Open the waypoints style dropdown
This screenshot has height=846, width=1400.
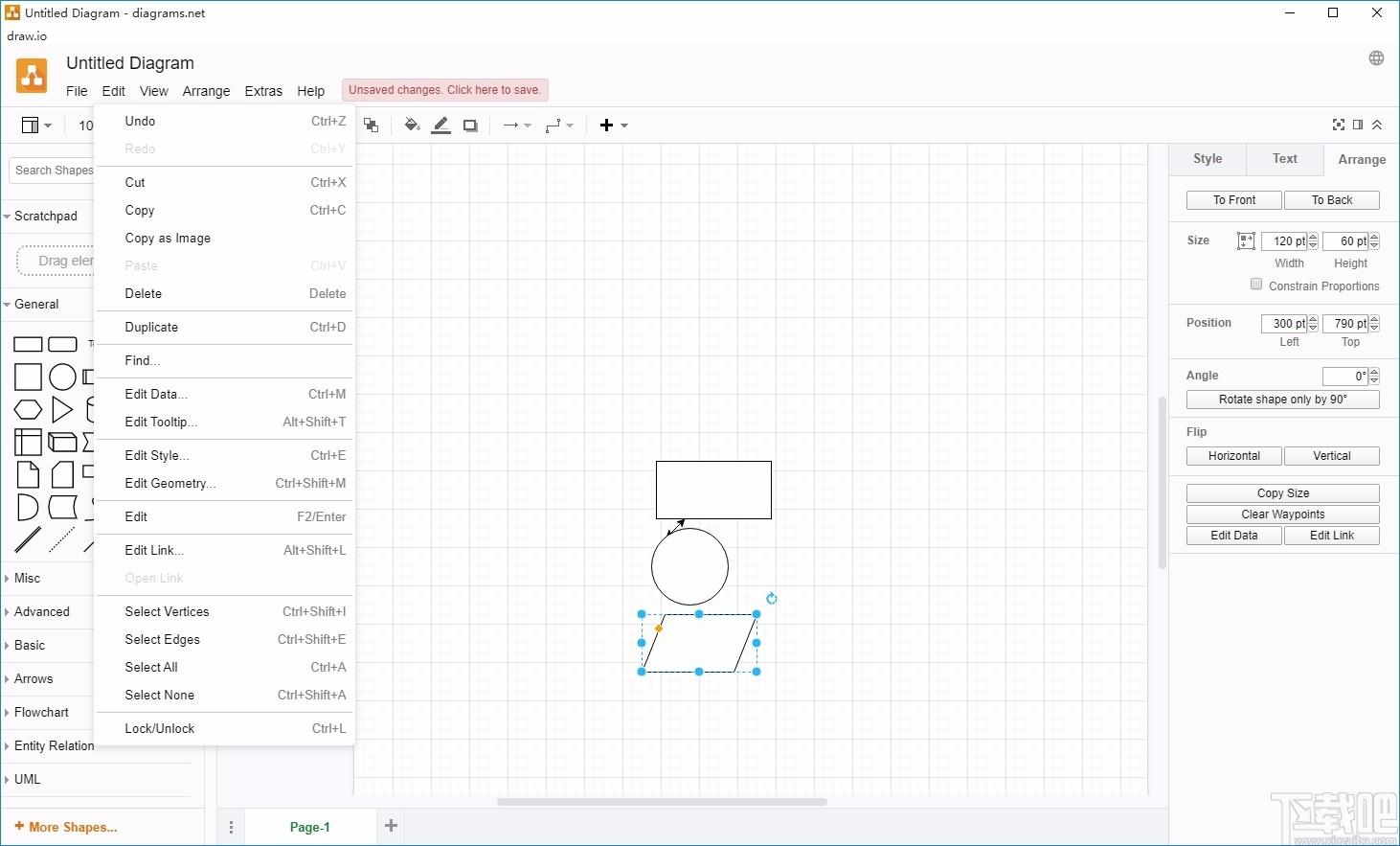click(559, 126)
